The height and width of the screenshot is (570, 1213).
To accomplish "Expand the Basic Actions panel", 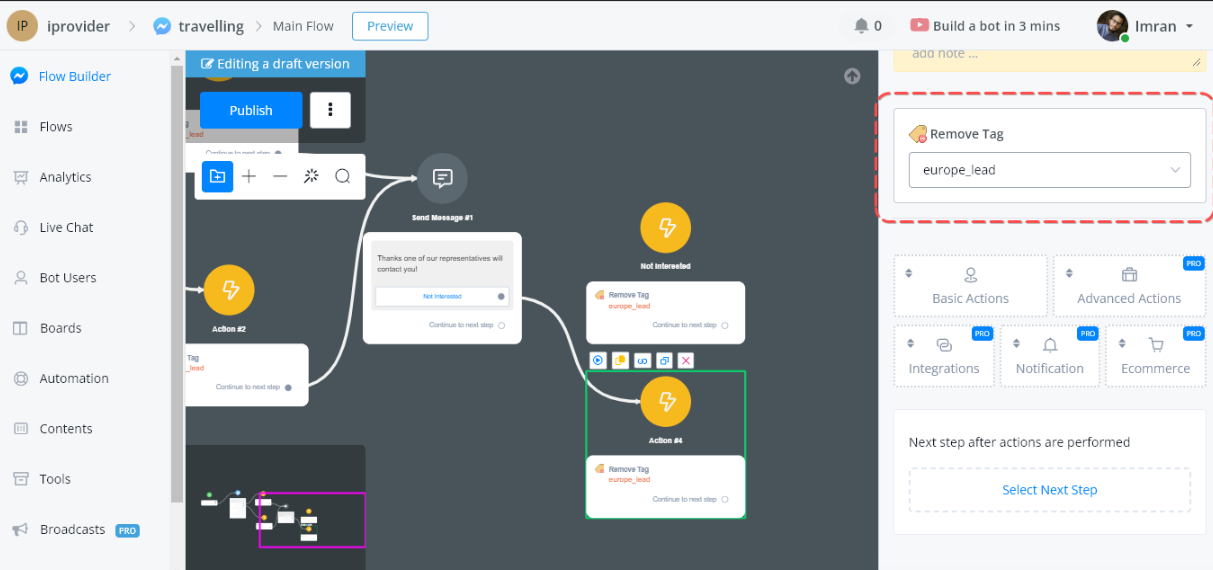I will coord(970,286).
